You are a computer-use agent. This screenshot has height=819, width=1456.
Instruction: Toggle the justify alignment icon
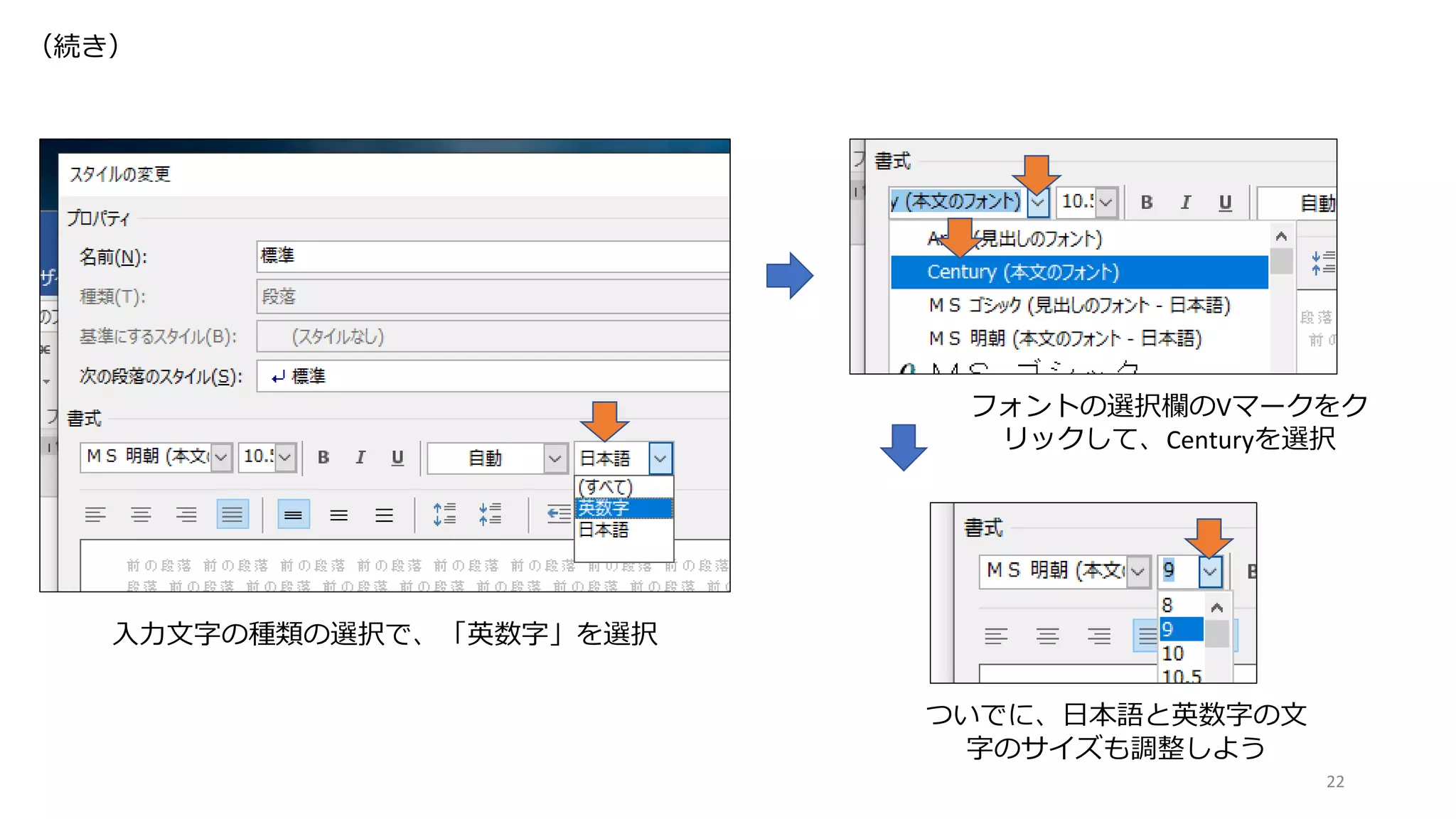tap(232, 515)
